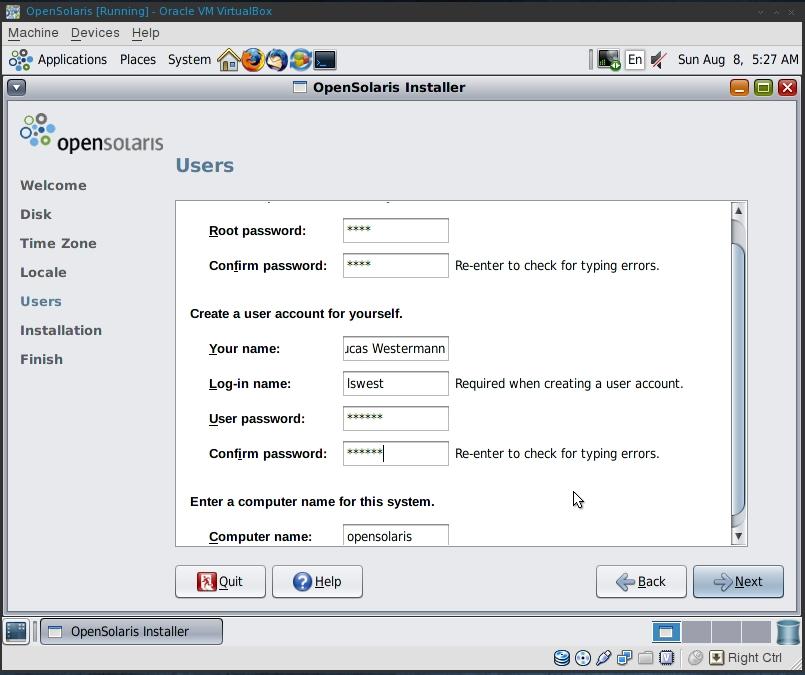
Task: Click the Right Ctrl host key label
Action: click(x=754, y=658)
